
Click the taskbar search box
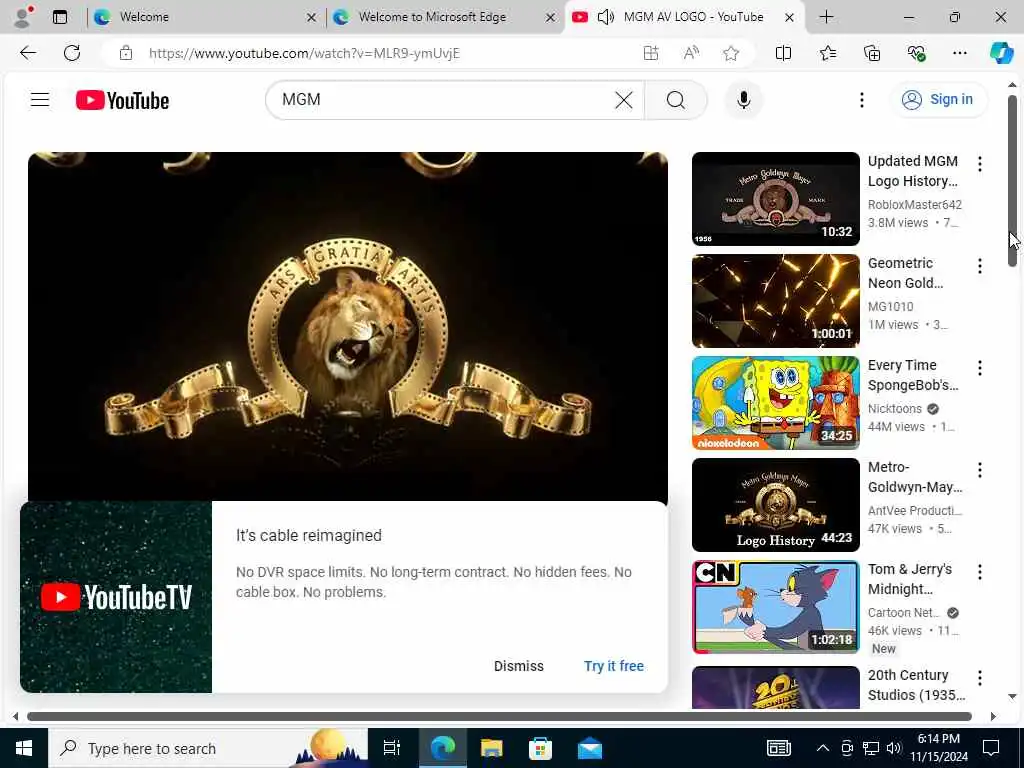208,748
